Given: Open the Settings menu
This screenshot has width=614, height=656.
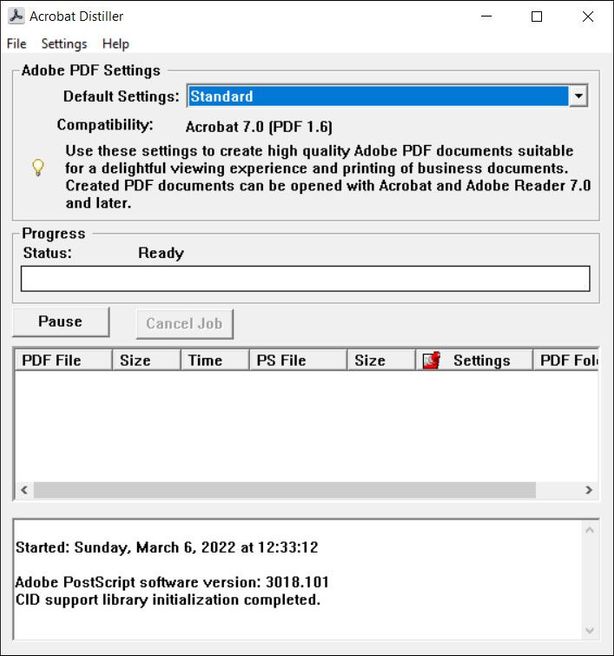Looking at the screenshot, I should tap(64, 44).
